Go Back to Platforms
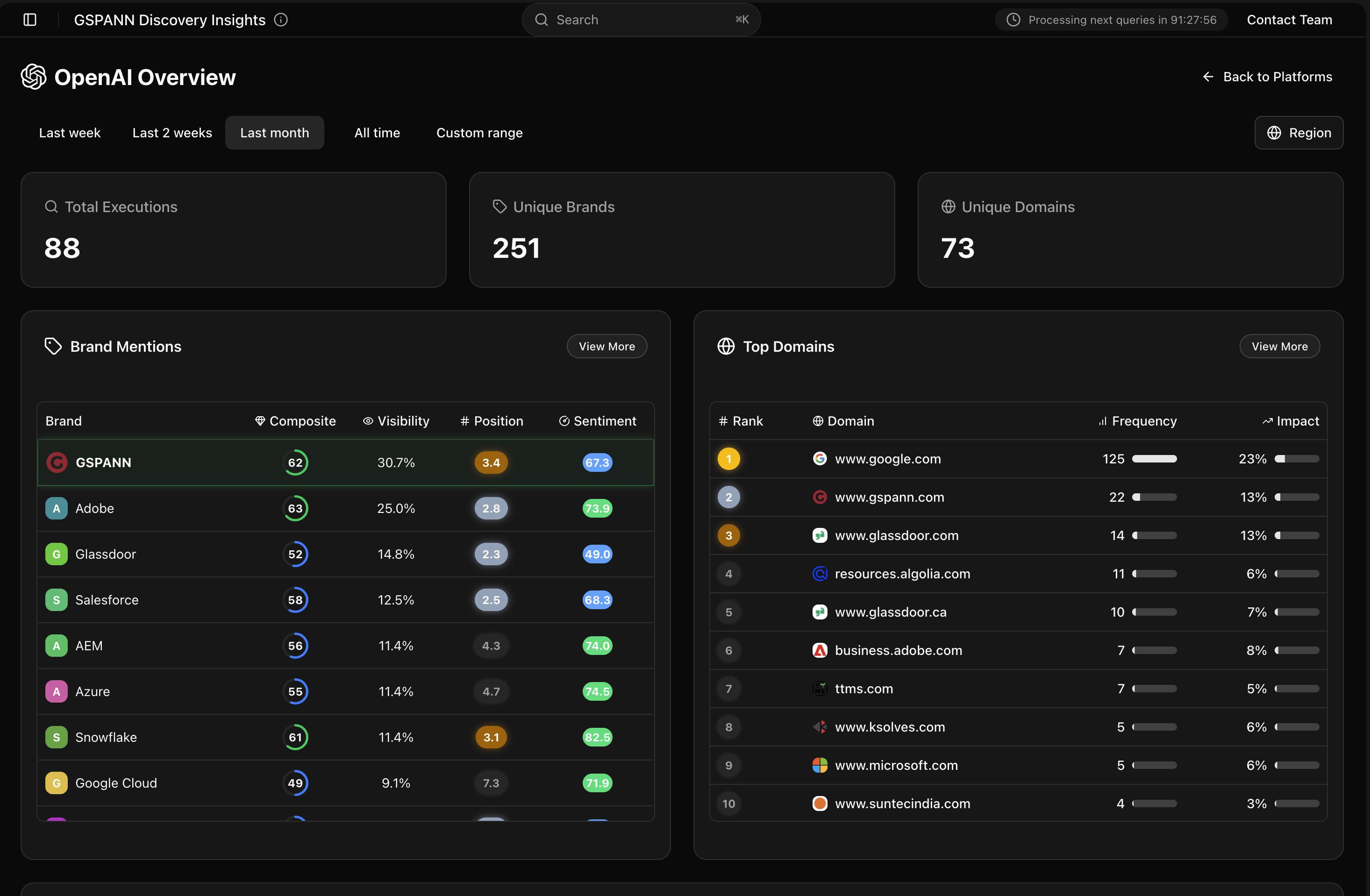Viewport: 1370px width, 896px height. (x=1267, y=77)
